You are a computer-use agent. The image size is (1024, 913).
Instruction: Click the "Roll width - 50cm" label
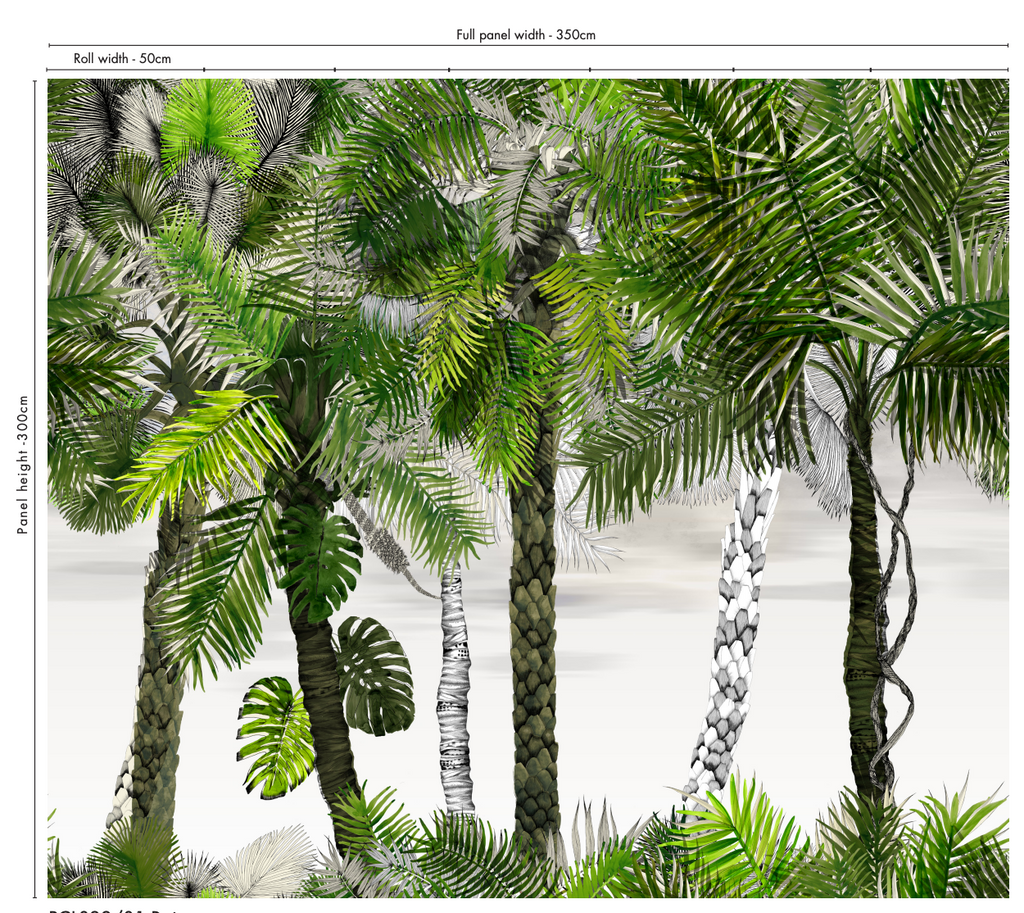pyautogui.click(x=122, y=59)
